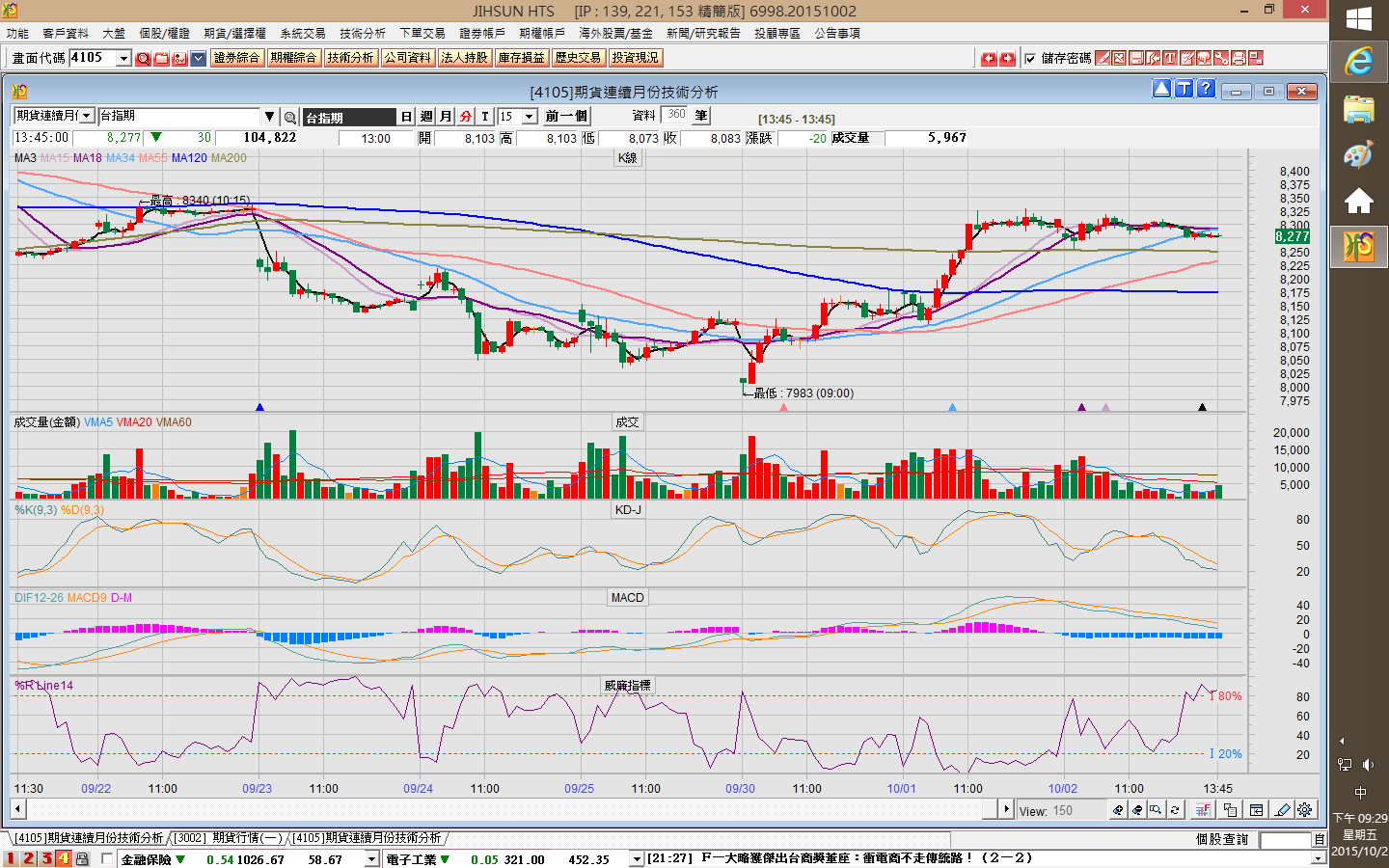Click the gear settings icon at chart bottom
This screenshot has height=868, width=1389.
1305,810
